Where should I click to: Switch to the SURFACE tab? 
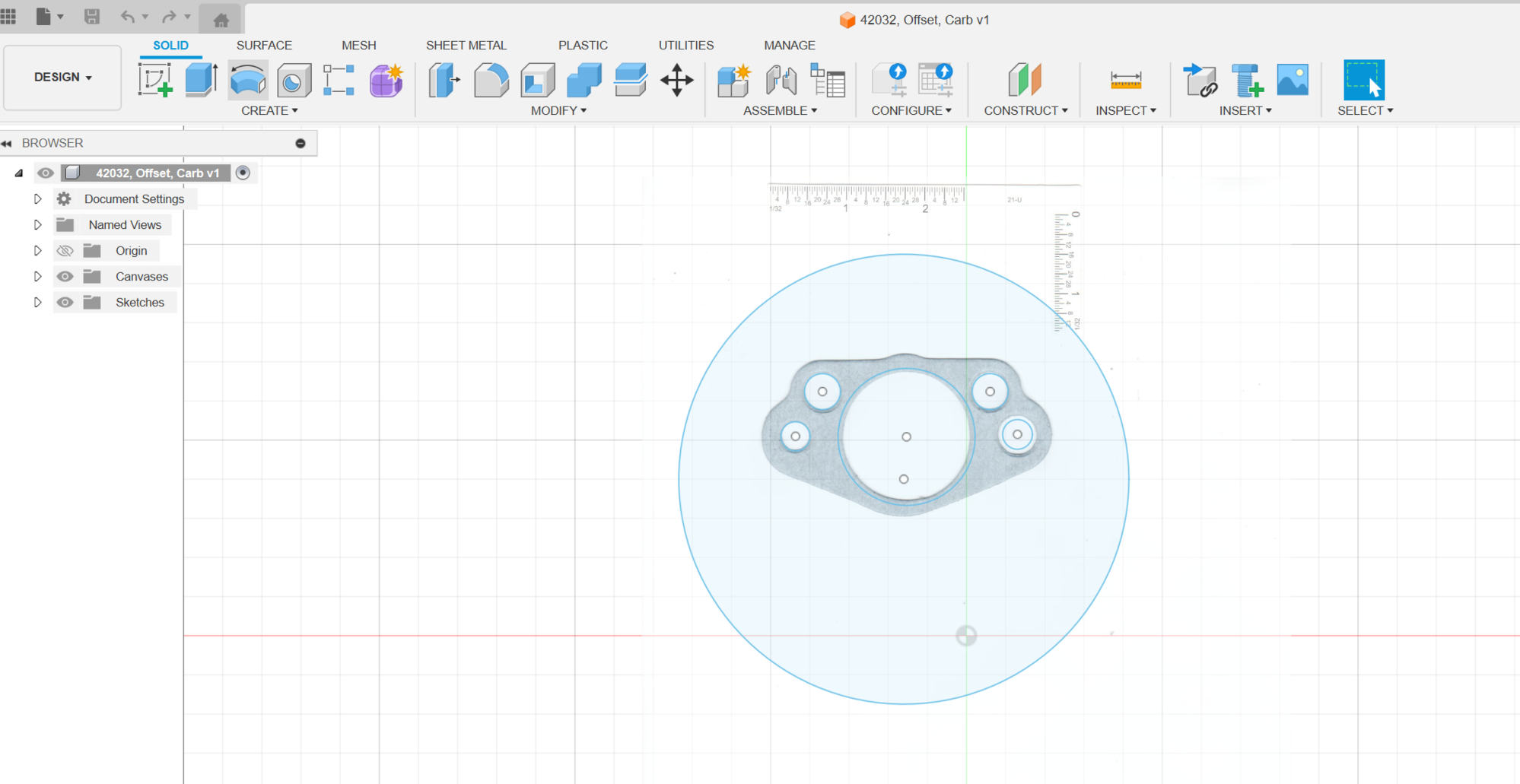(x=264, y=46)
